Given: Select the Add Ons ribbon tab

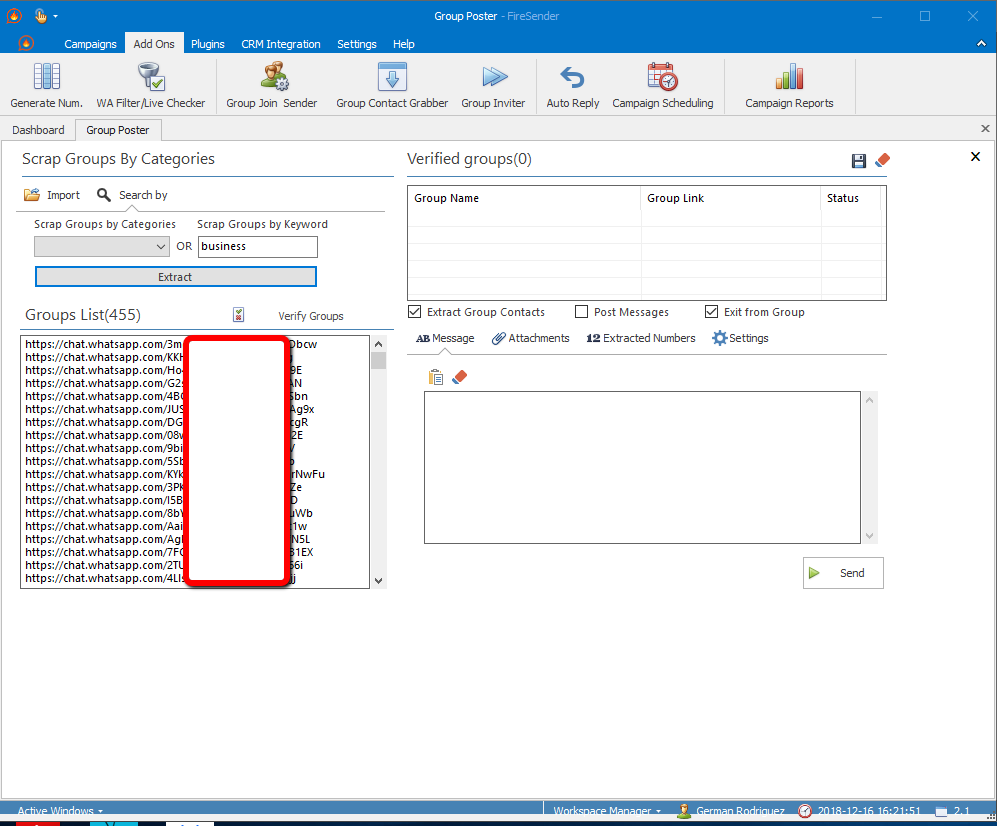Looking at the screenshot, I should 154,44.
